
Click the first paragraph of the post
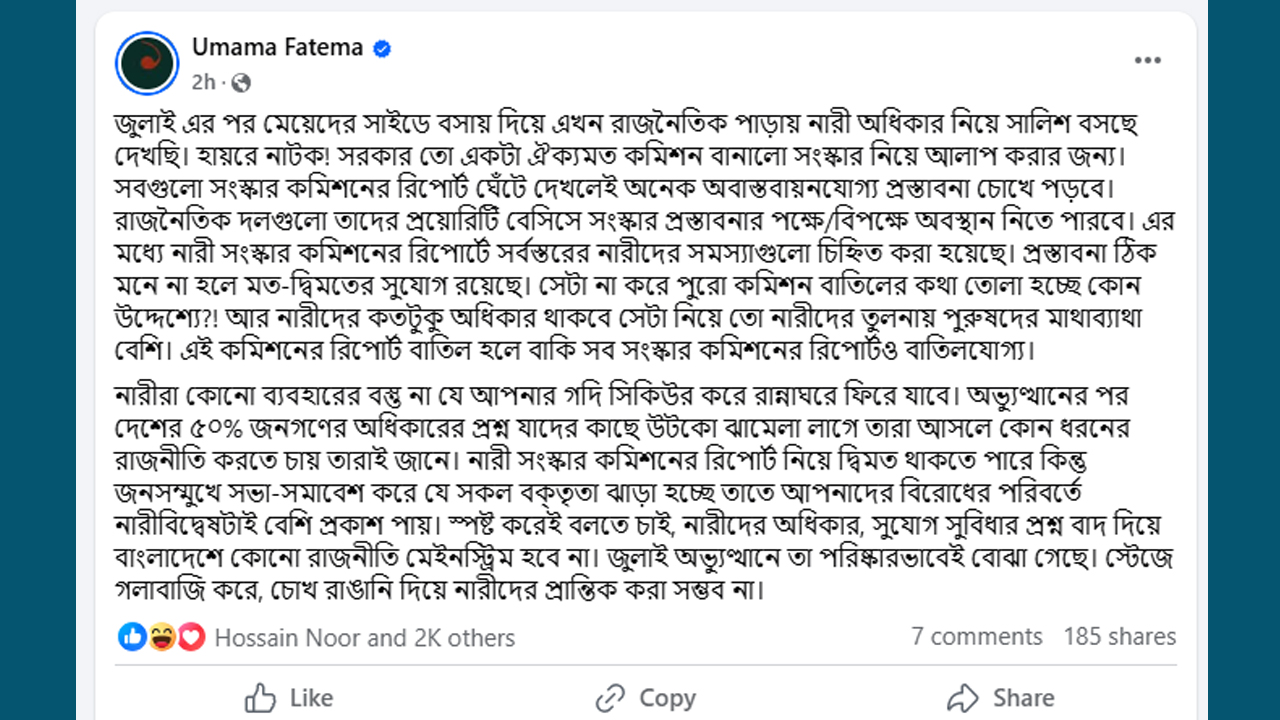click(640, 240)
